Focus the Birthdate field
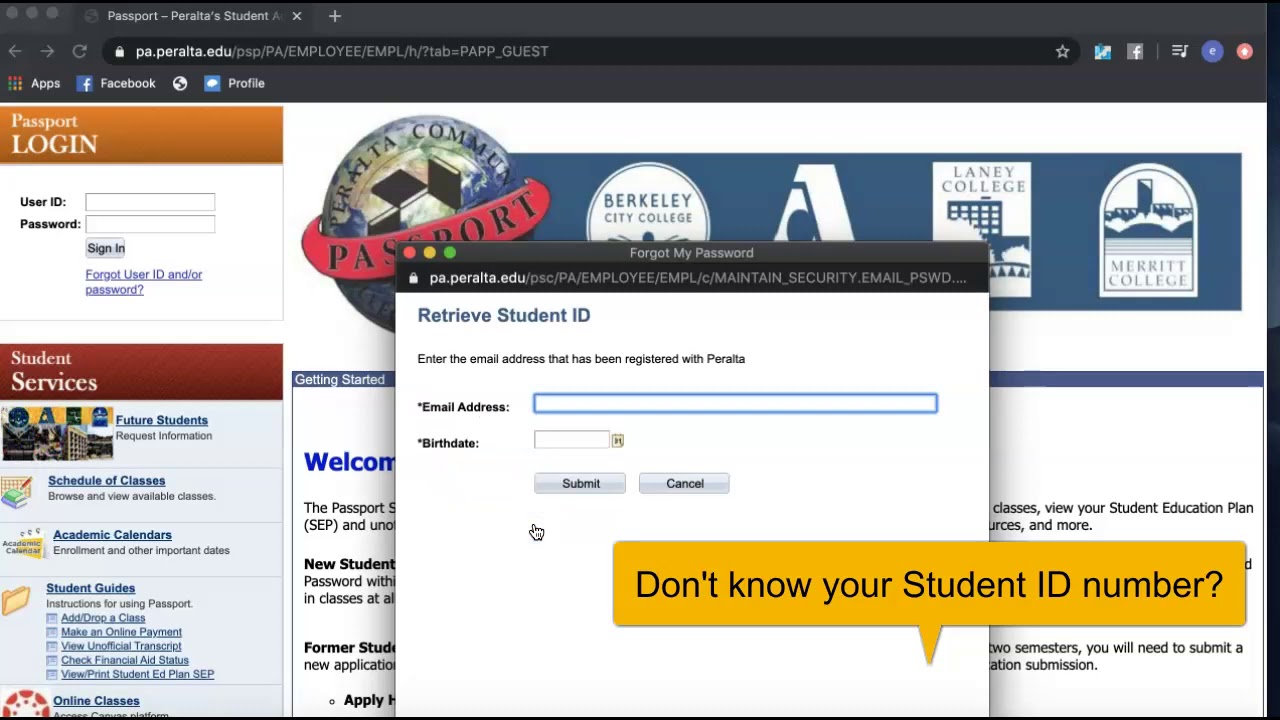The image size is (1280, 720). click(571, 440)
